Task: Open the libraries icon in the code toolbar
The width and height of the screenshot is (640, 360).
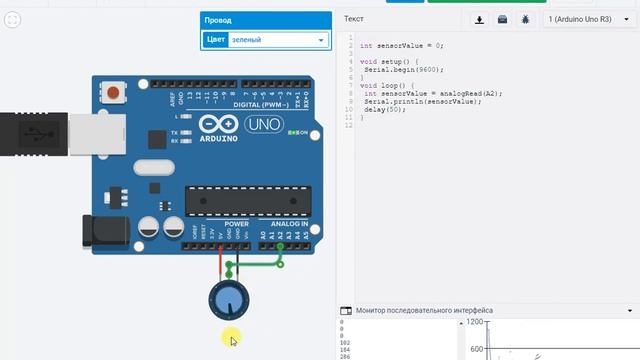Action: (502, 20)
